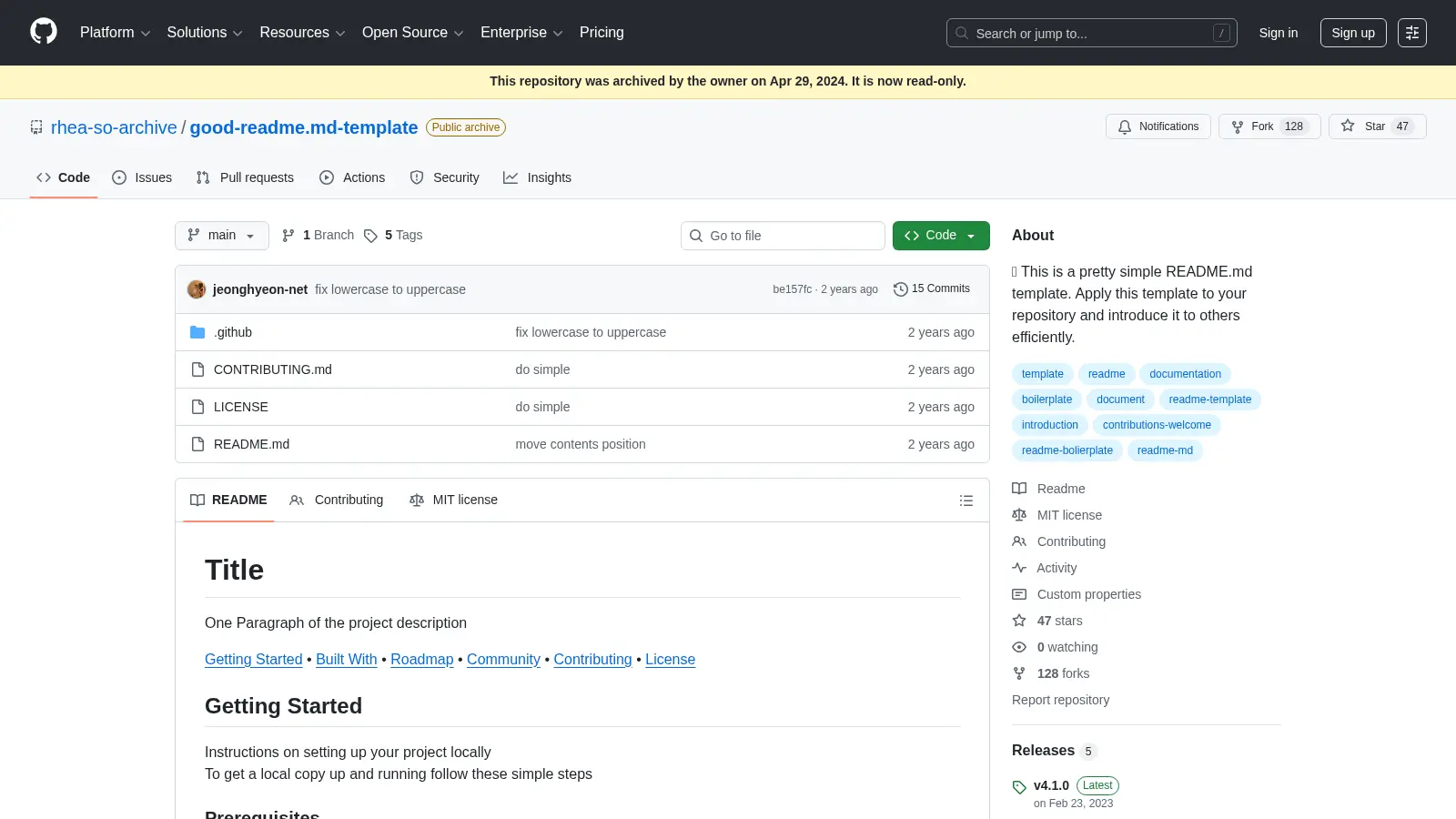
Task: Click fork icon beside 128 forks
Action: click(1019, 673)
